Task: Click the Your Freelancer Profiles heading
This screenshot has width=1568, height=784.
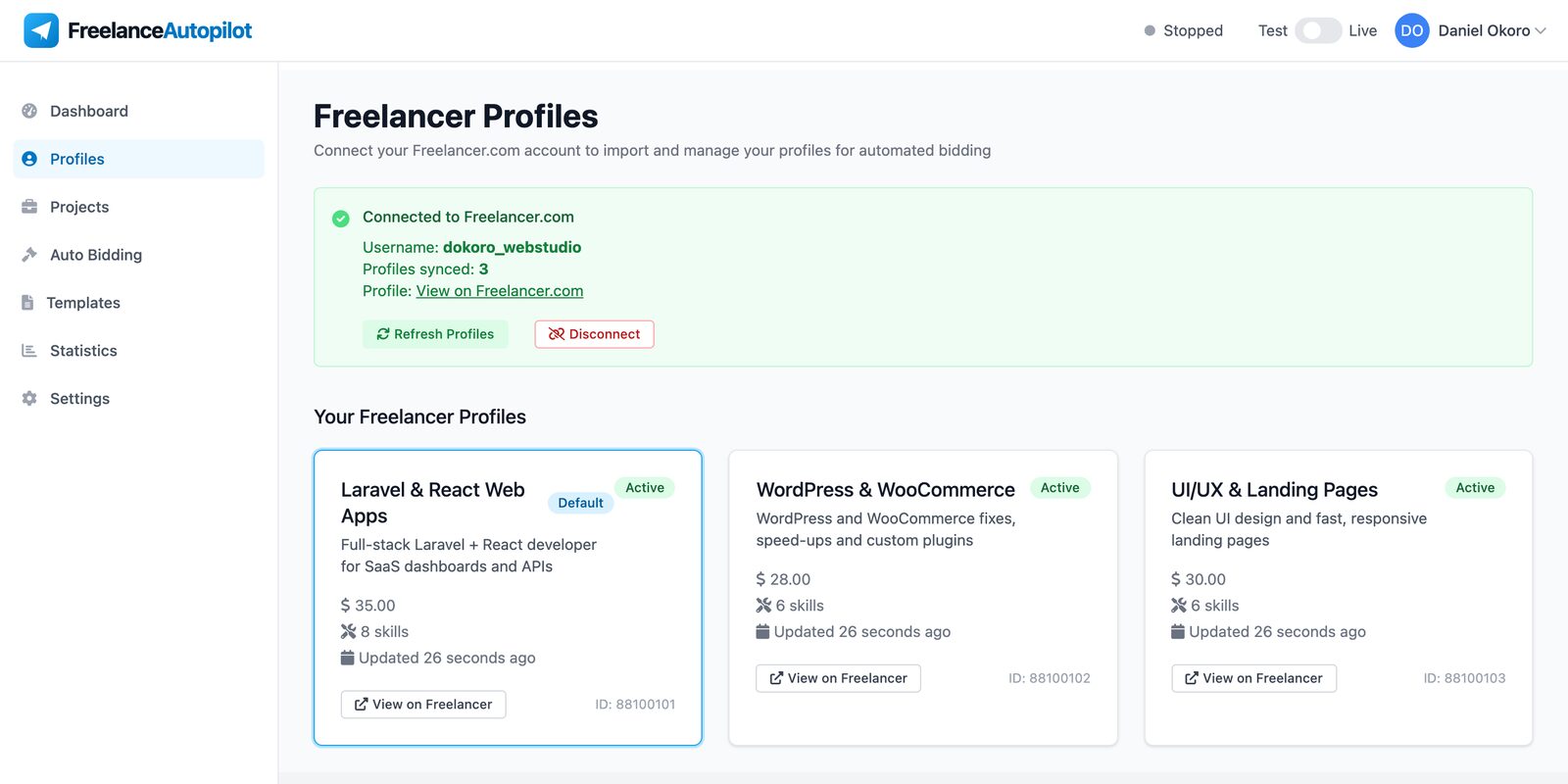Action: (419, 416)
